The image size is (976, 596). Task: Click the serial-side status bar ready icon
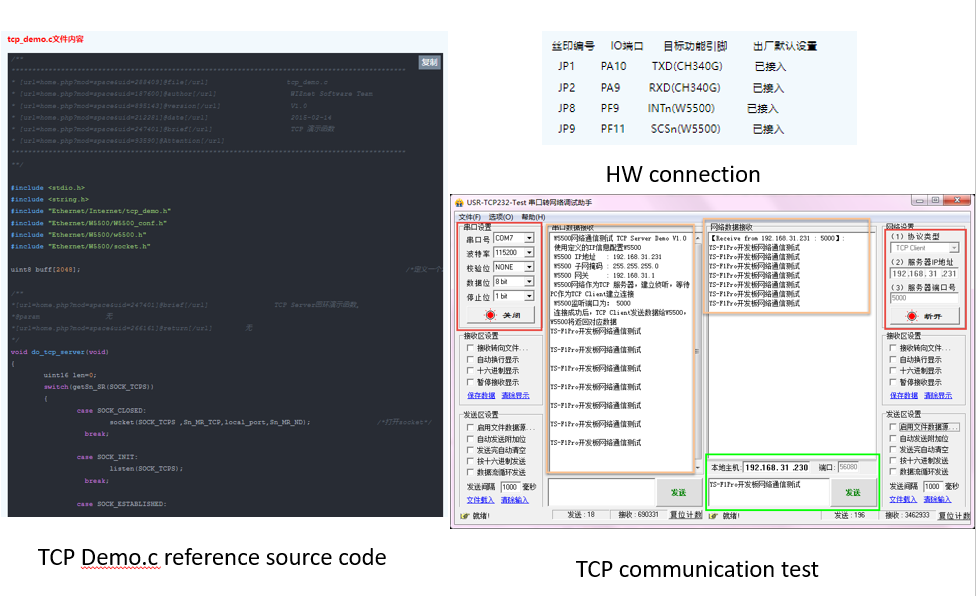click(464, 516)
